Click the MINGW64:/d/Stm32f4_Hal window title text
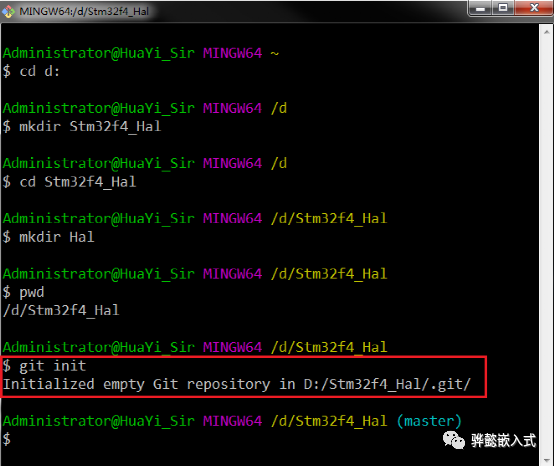 tap(84, 12)
